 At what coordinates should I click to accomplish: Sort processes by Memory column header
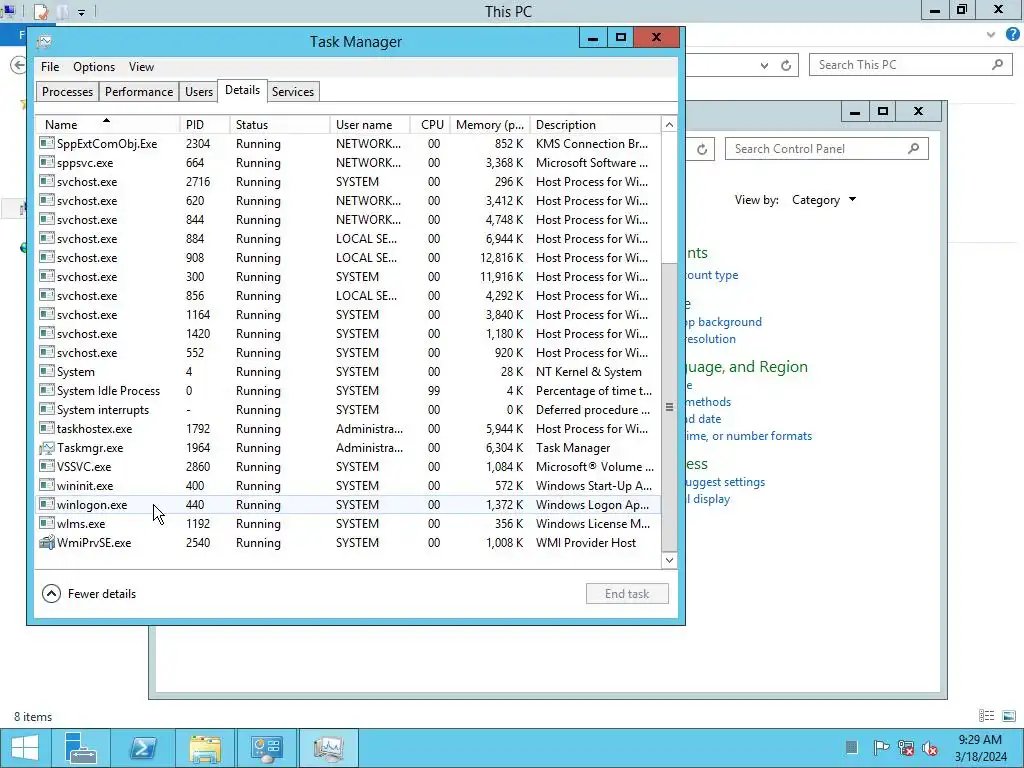pyautogui.click(x=490, y=125)
